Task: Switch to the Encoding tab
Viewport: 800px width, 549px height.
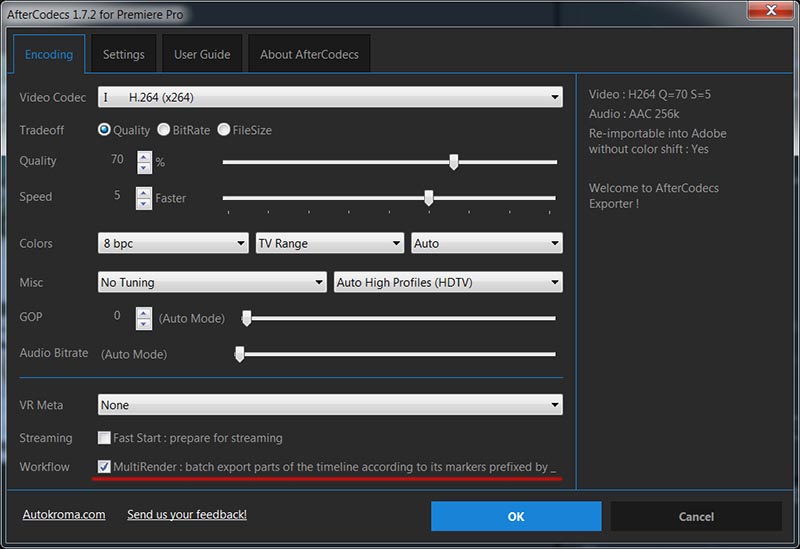Action: tap(49, 54)
